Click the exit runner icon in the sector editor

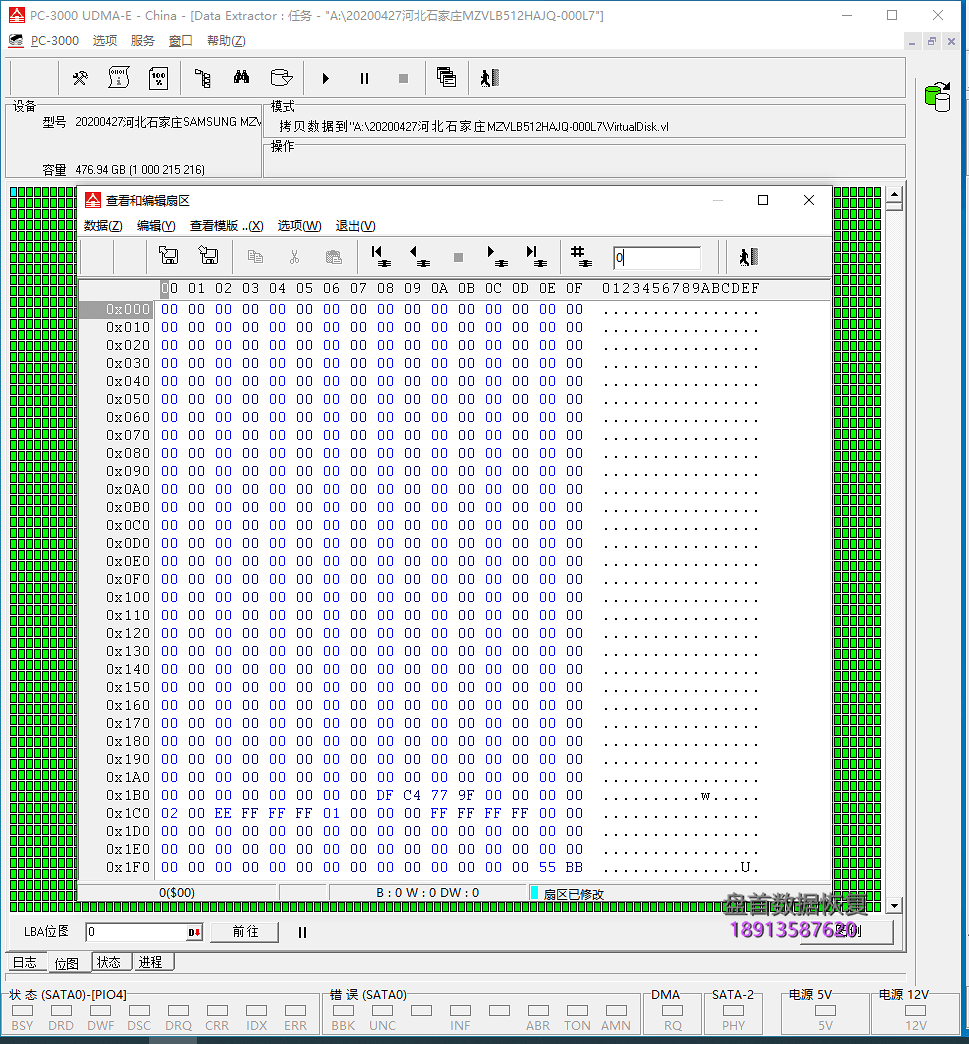[x=749, y=257]
